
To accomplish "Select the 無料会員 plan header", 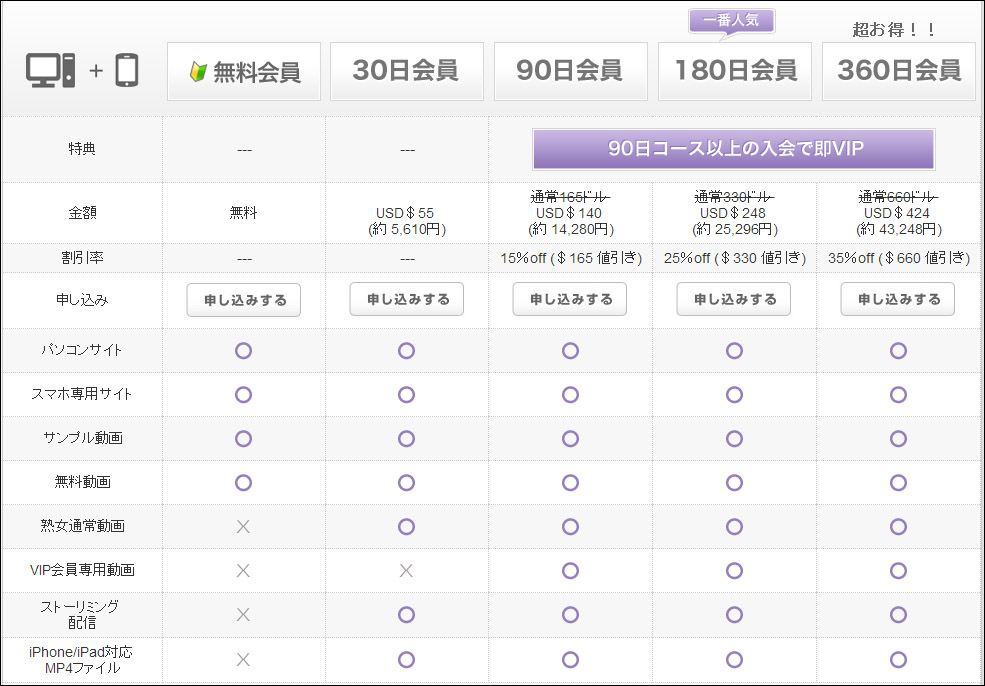I will click(244, 71).
